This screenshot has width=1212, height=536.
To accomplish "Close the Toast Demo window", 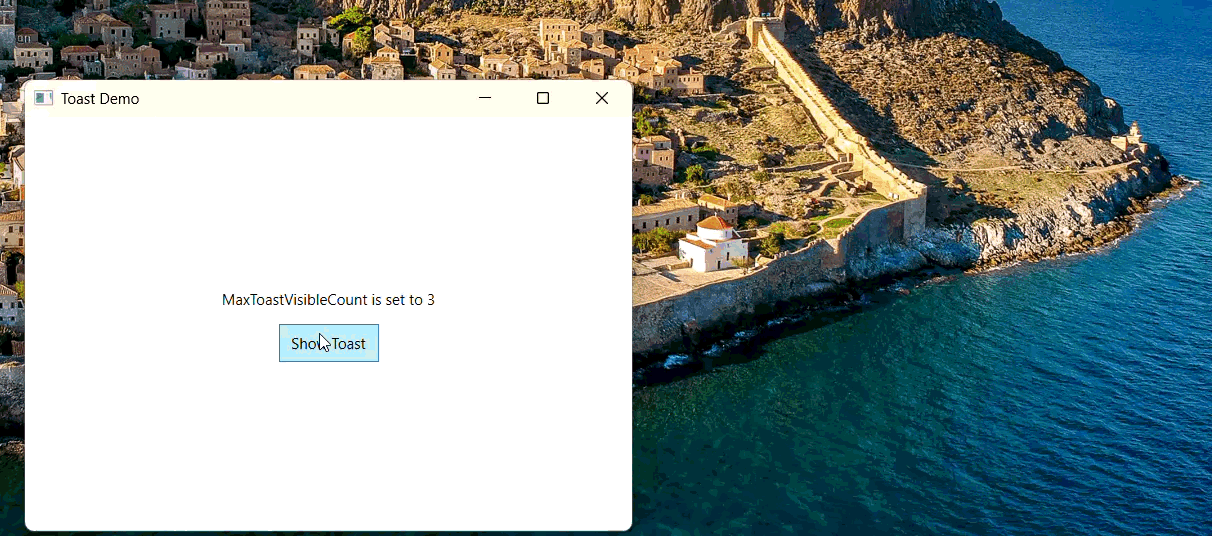I will coord(602,98).
